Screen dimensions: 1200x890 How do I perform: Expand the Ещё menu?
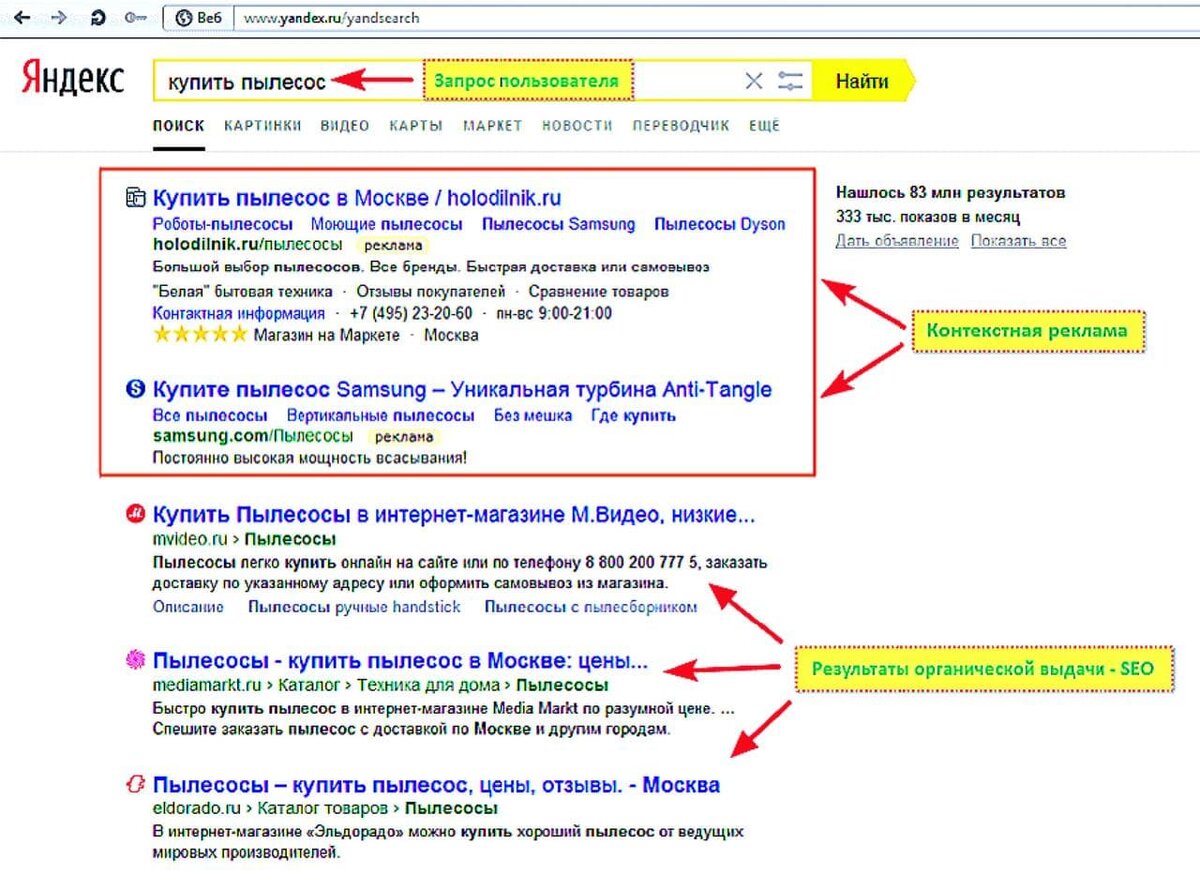(764, 126)
